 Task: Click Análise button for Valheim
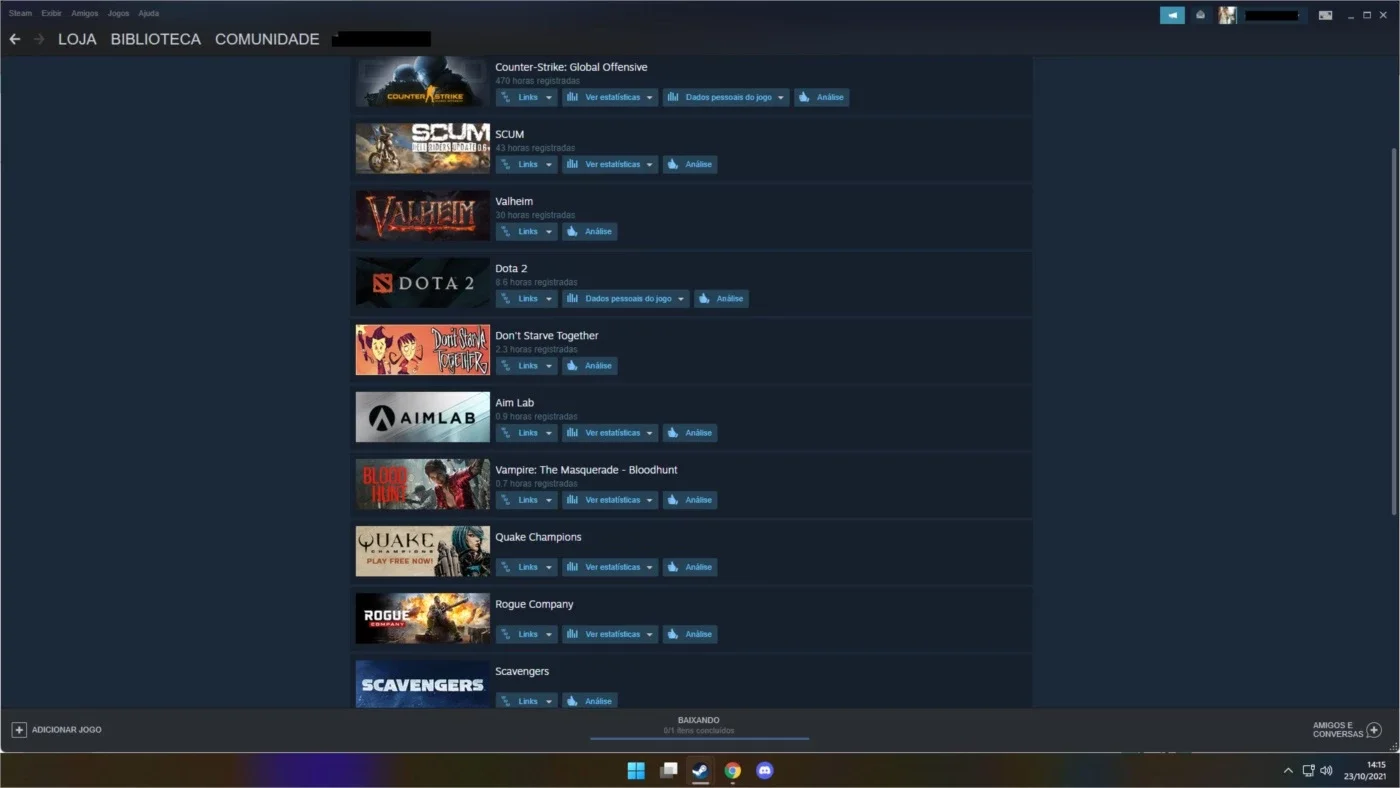[590, 231]
